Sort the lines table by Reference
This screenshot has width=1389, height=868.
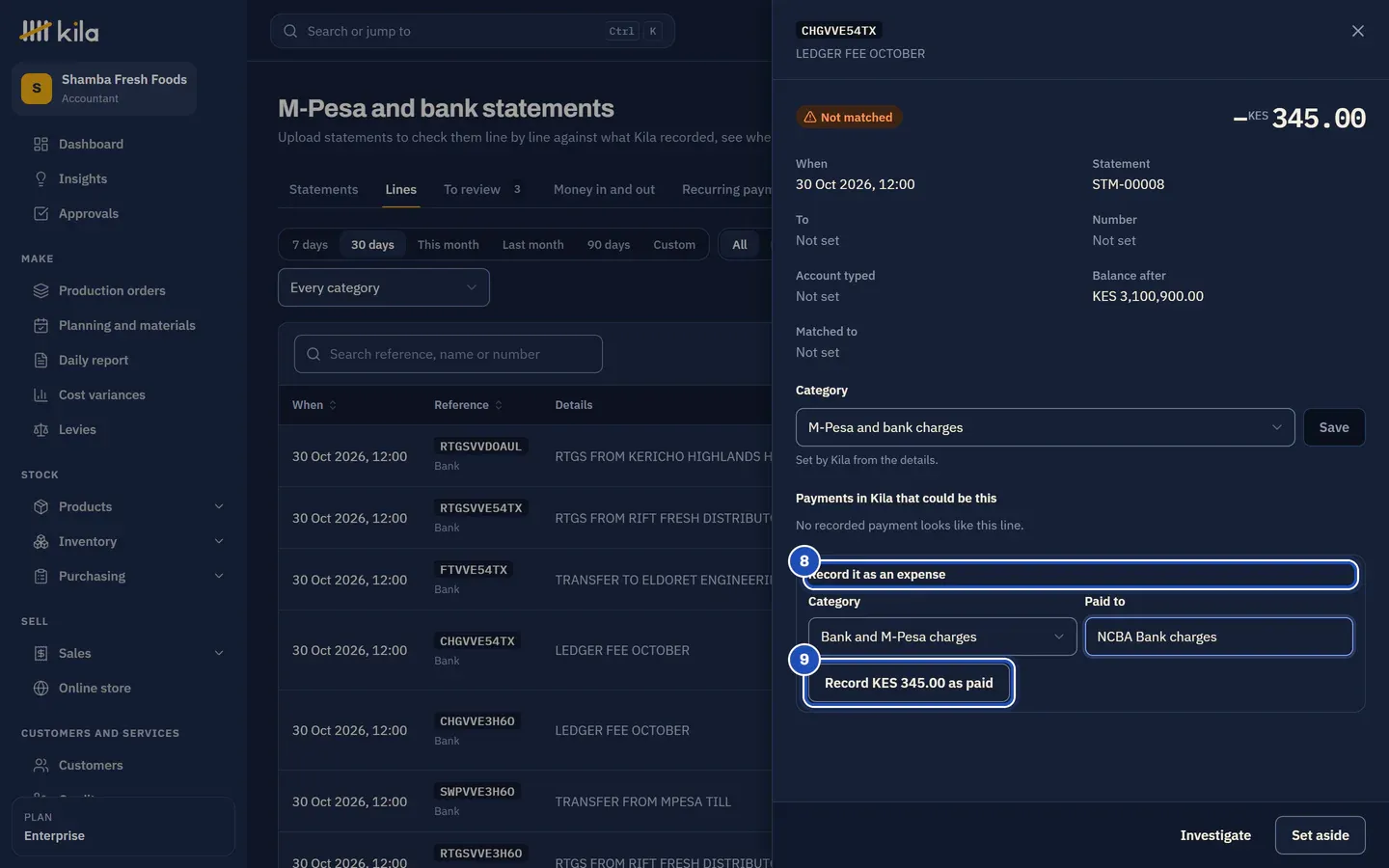[469, 405]
